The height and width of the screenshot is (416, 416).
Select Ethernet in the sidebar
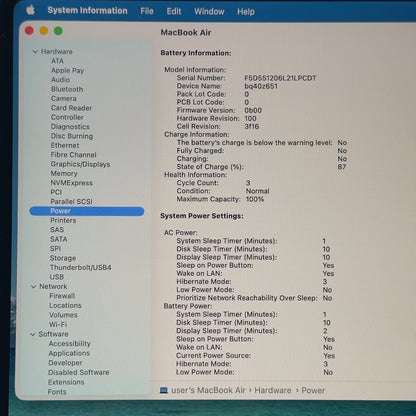65,145
